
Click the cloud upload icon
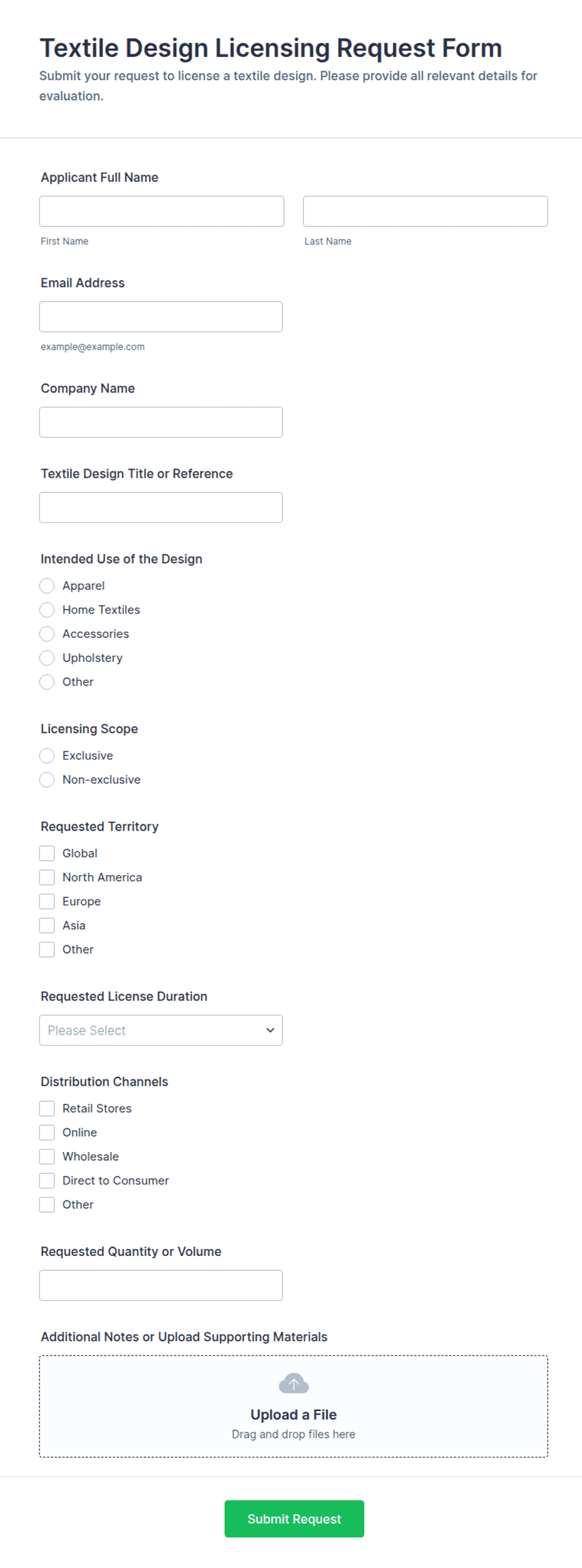(x=294, y=1383)
